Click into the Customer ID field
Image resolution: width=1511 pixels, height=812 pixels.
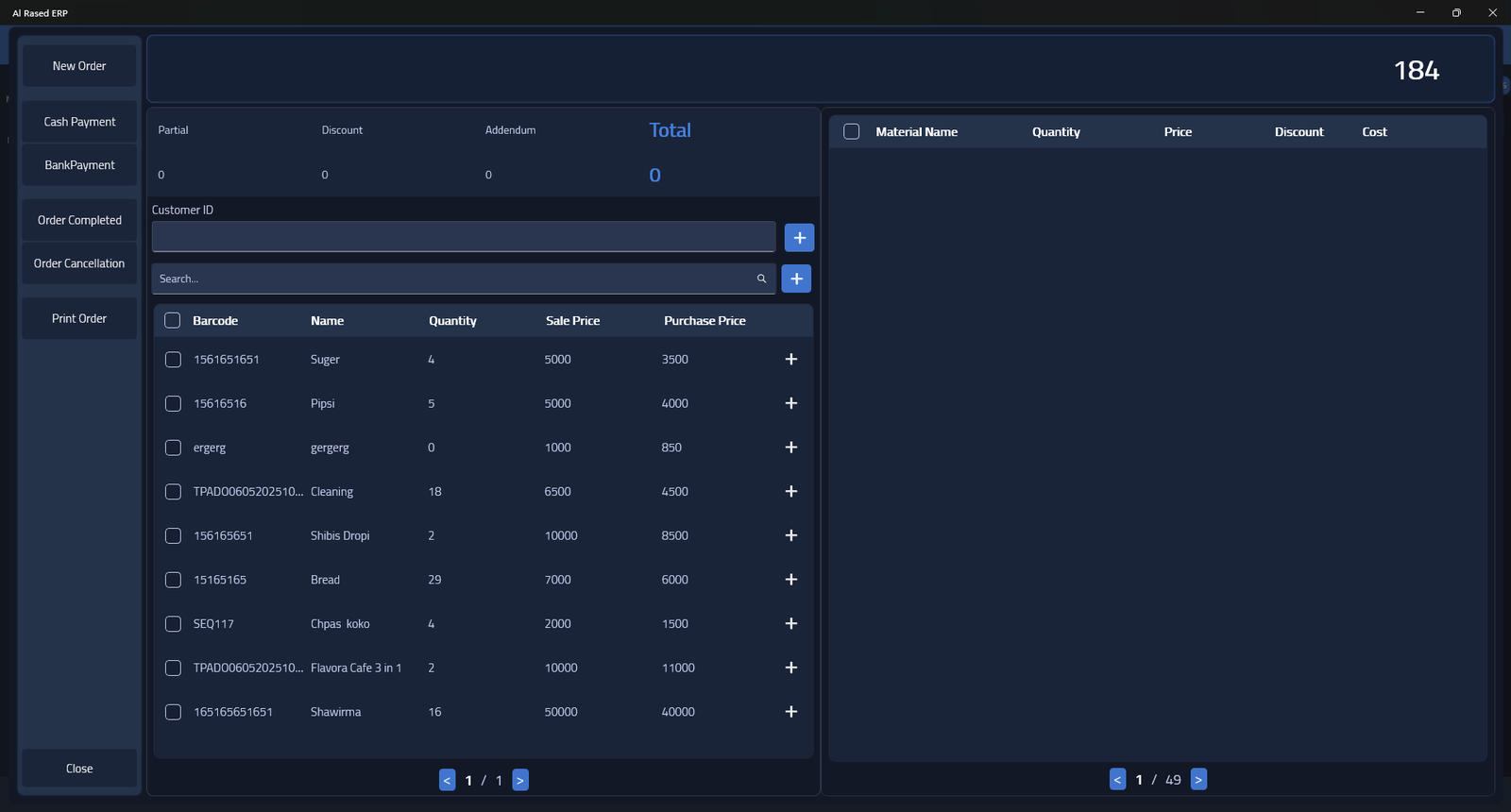tap(463, 237)
